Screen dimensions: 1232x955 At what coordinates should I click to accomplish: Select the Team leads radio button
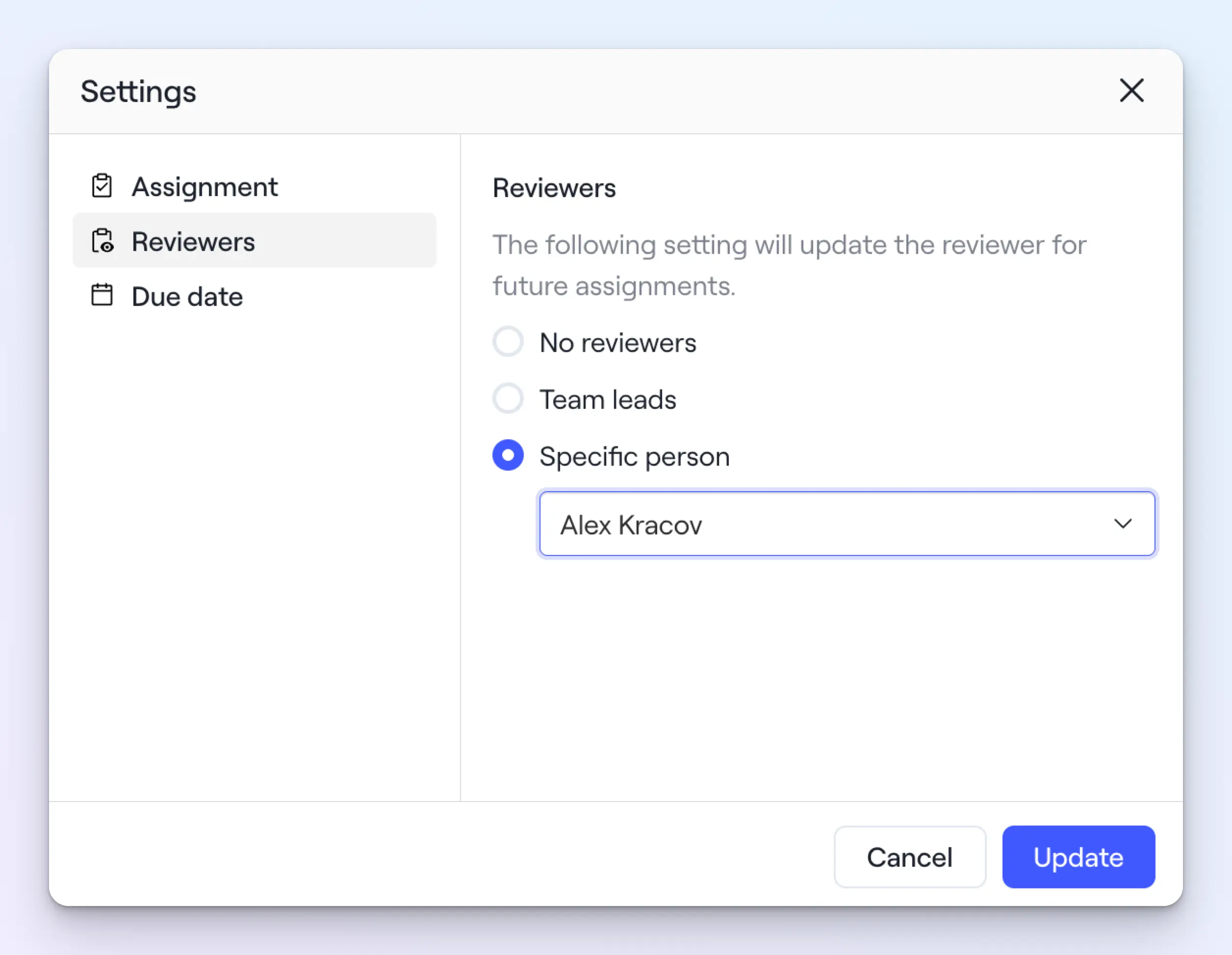508,399
